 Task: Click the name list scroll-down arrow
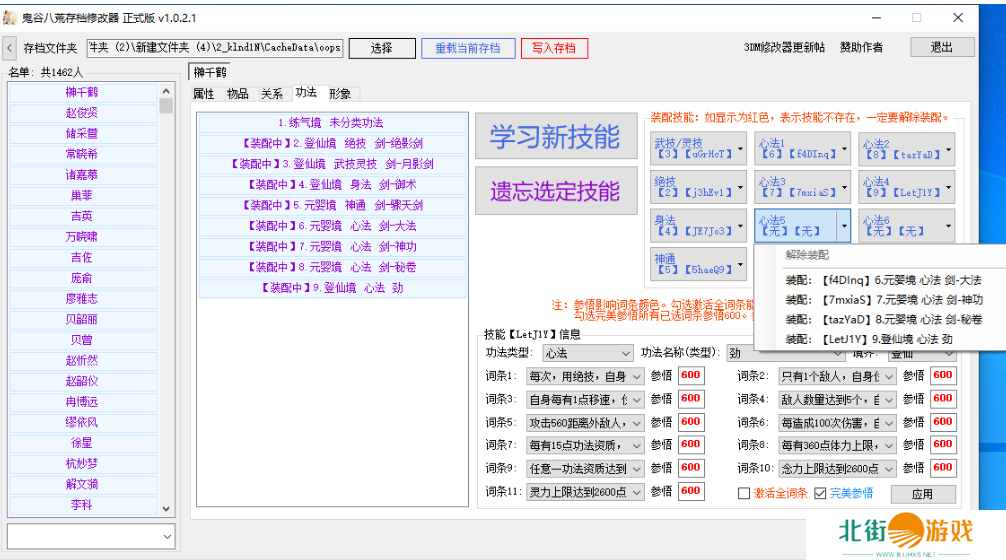[166, 508]
